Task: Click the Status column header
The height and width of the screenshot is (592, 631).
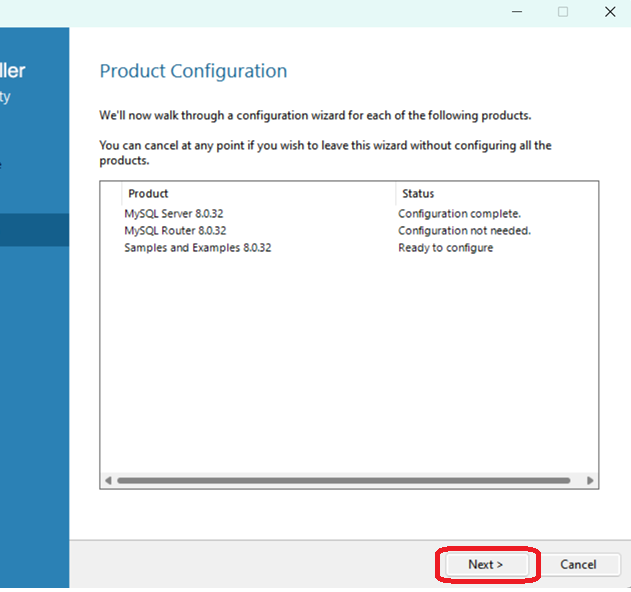Action: [x=496, y=194]
